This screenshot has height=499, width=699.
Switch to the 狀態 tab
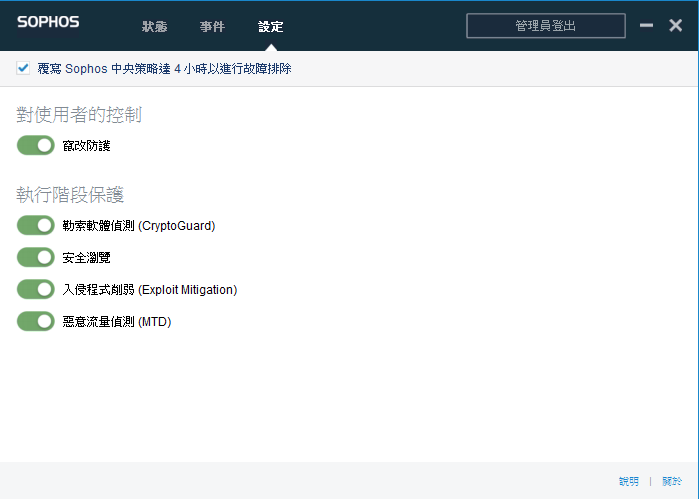154,26
